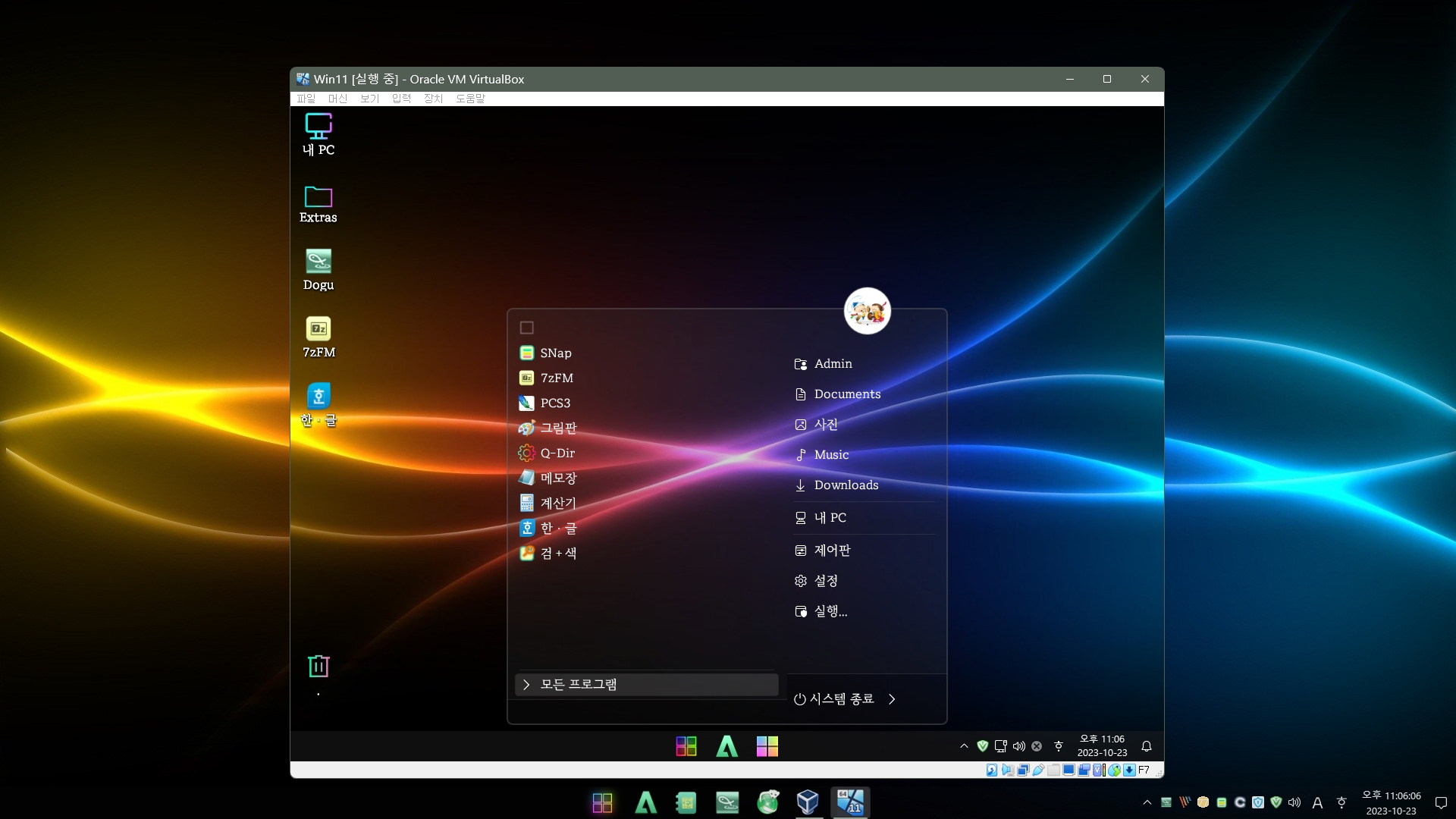Click the user avatar picture in start menu
The height and width of the screenshot is (819, 1456).
click(867, 311)
